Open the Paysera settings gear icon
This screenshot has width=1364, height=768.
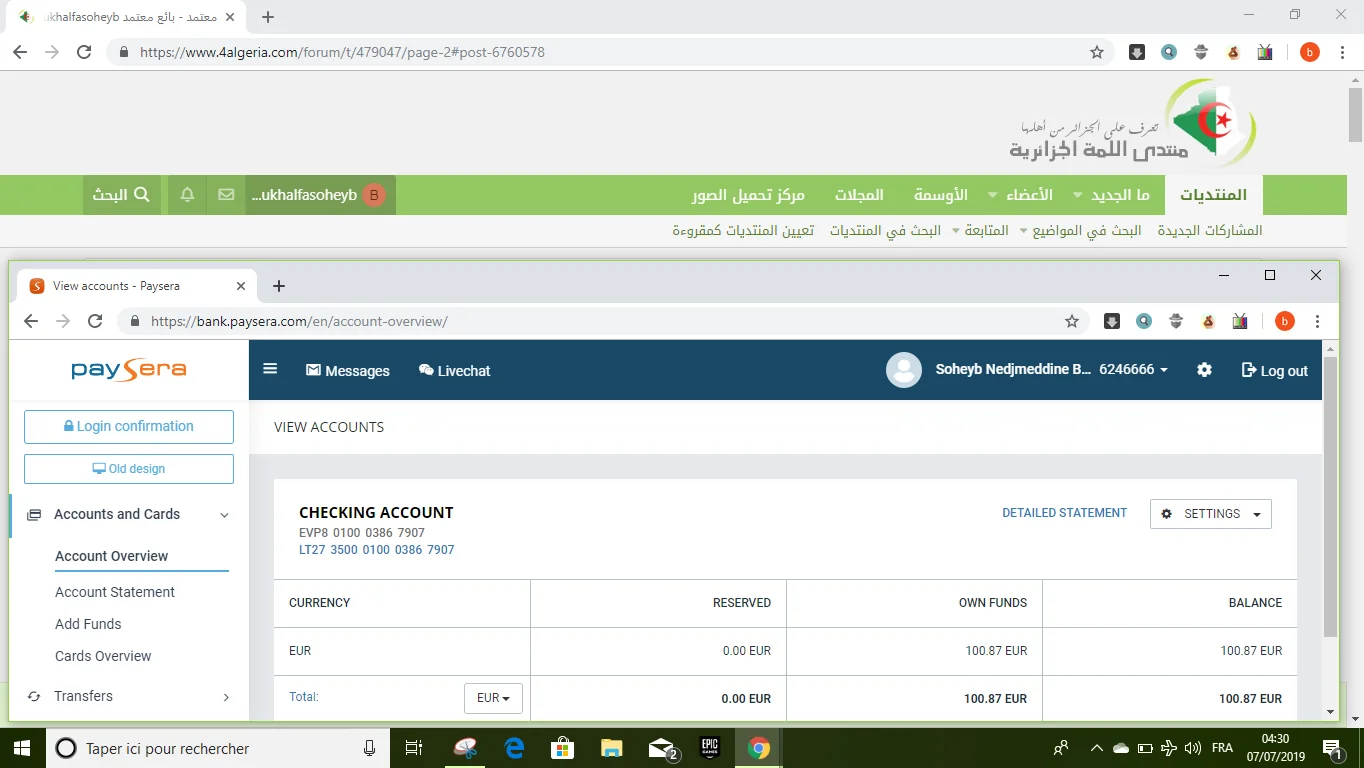tap(1204, 370)
